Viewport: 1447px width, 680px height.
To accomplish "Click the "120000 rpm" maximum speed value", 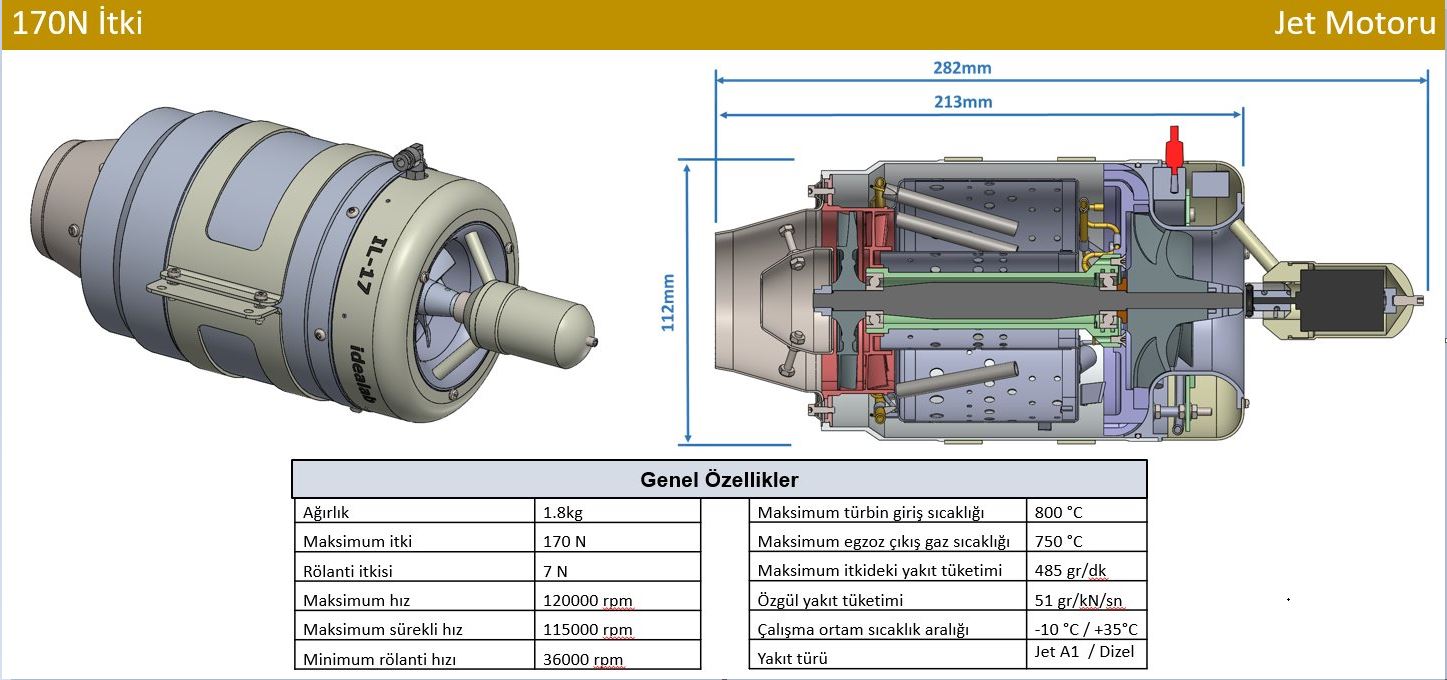I will 588,601.
